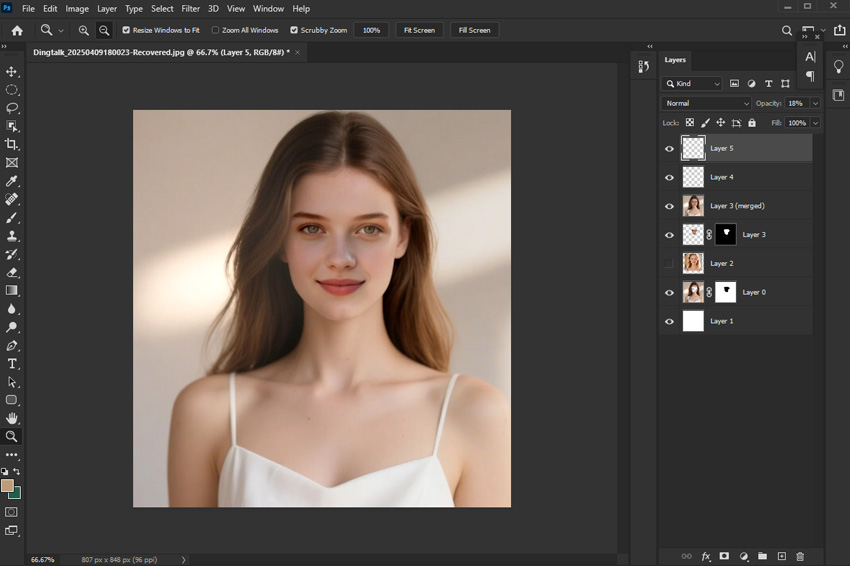Click the foreground color swatch
The image size is (850, 566).
coord(7,485)
